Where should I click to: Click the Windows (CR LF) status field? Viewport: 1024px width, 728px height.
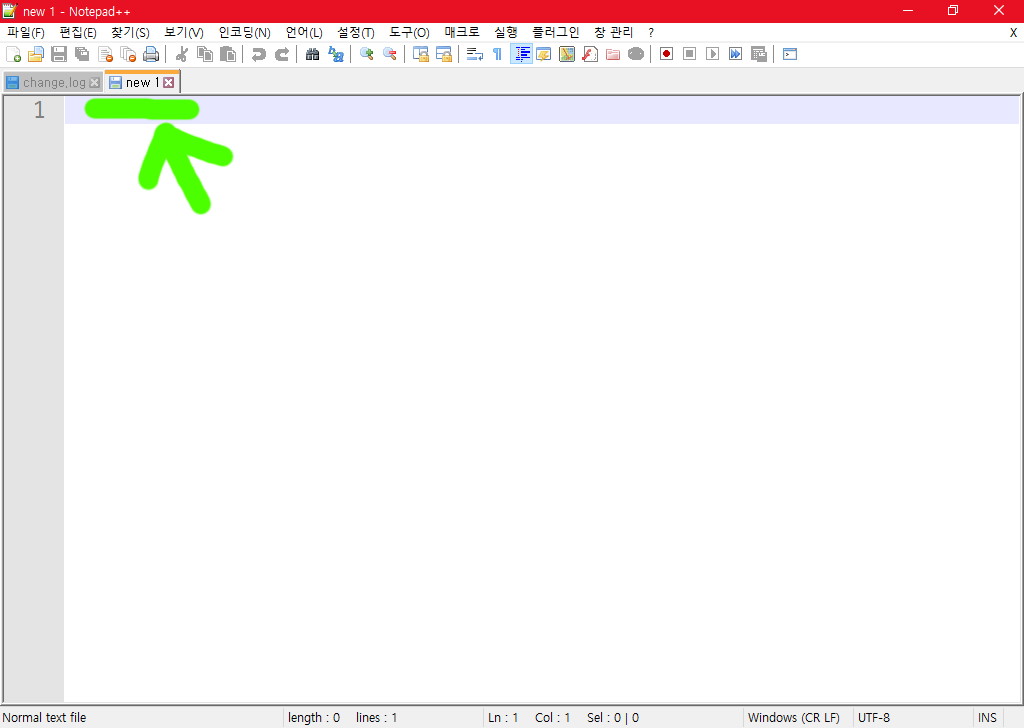point(793,718)
